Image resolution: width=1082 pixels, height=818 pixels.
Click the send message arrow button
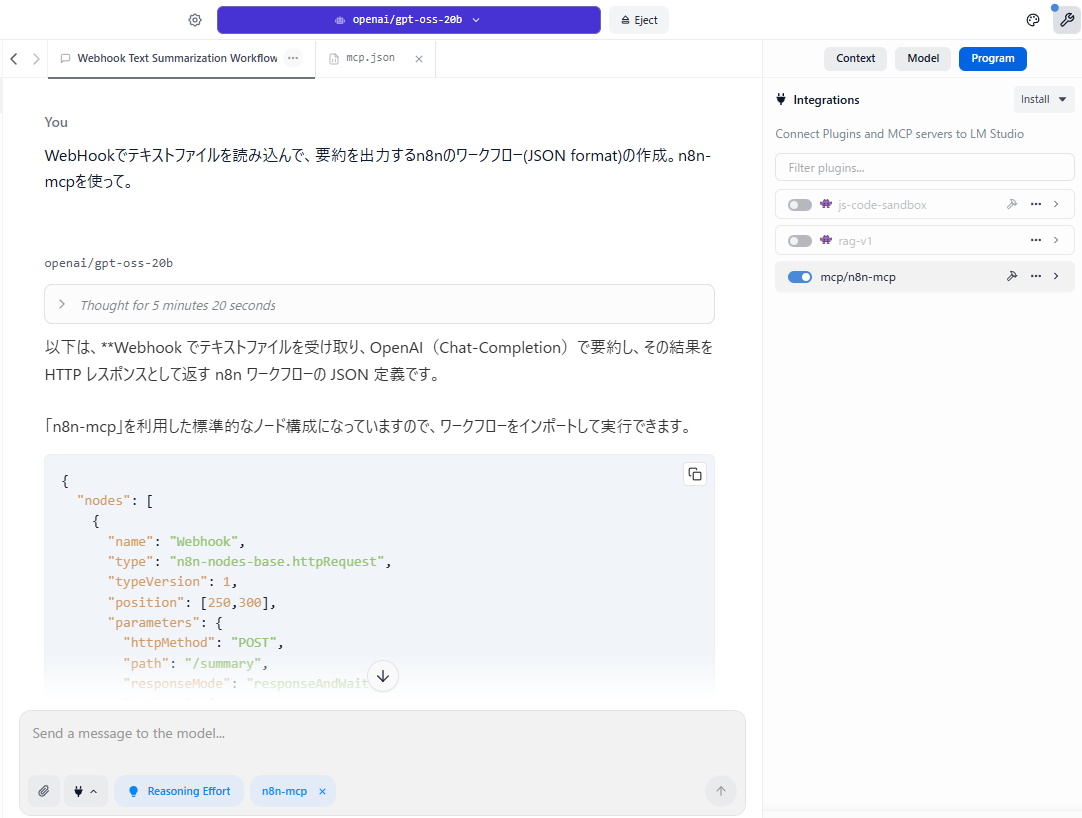tap(720, 791)
